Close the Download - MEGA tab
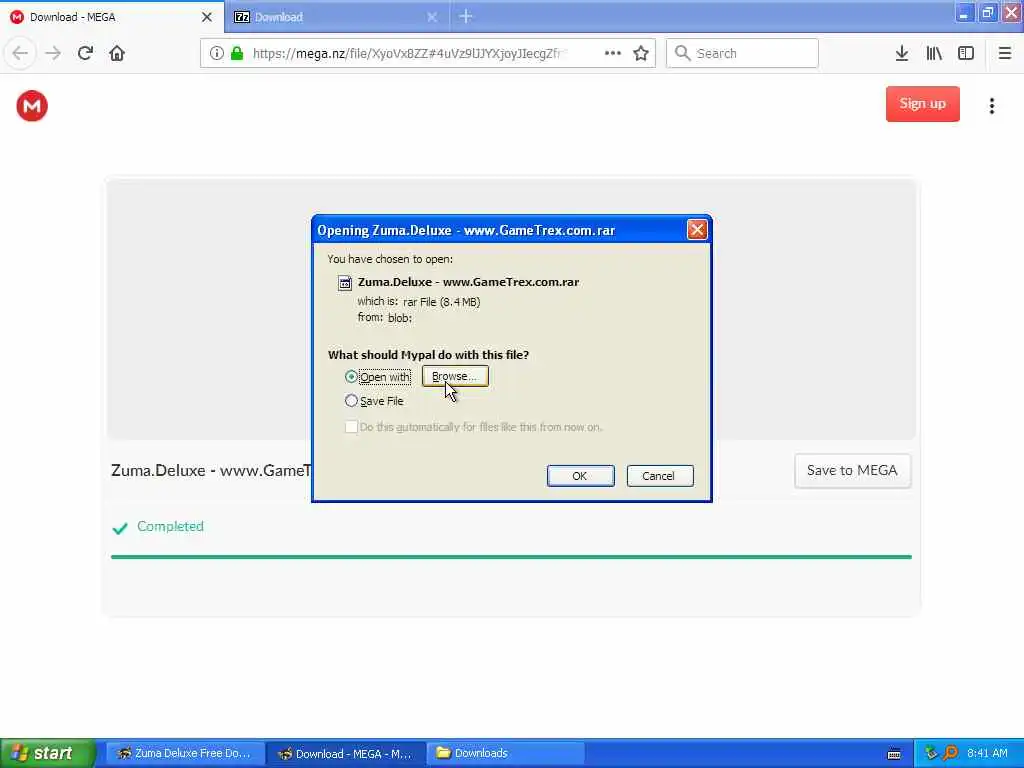This screenshot has width=1024, height=768. pos(207,17)
